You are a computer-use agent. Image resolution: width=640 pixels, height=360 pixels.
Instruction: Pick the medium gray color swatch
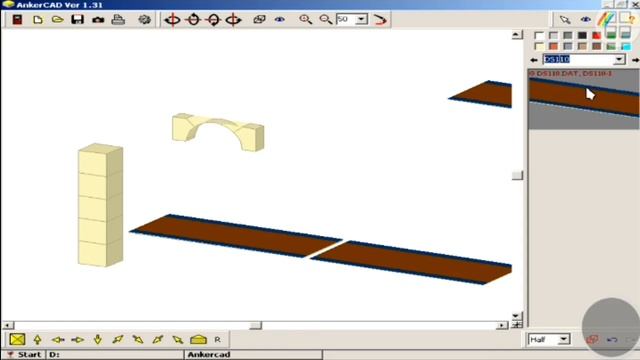point(568,36)
